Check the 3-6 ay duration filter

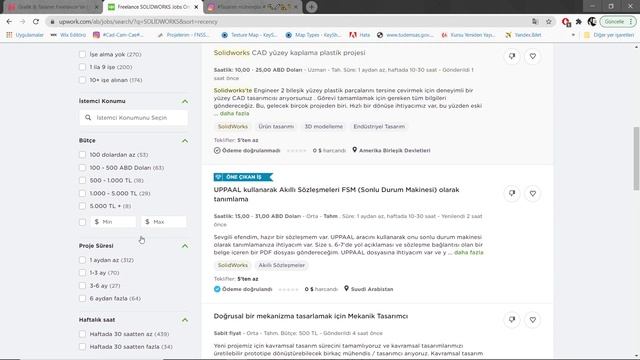[82, 286]
